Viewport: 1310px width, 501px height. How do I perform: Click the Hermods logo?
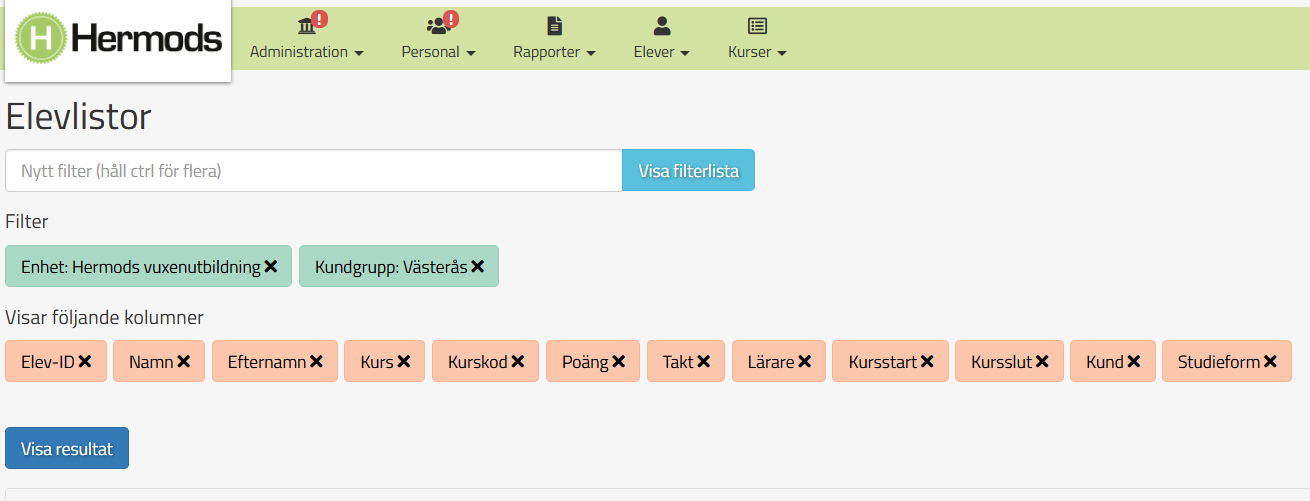[118, 39]
